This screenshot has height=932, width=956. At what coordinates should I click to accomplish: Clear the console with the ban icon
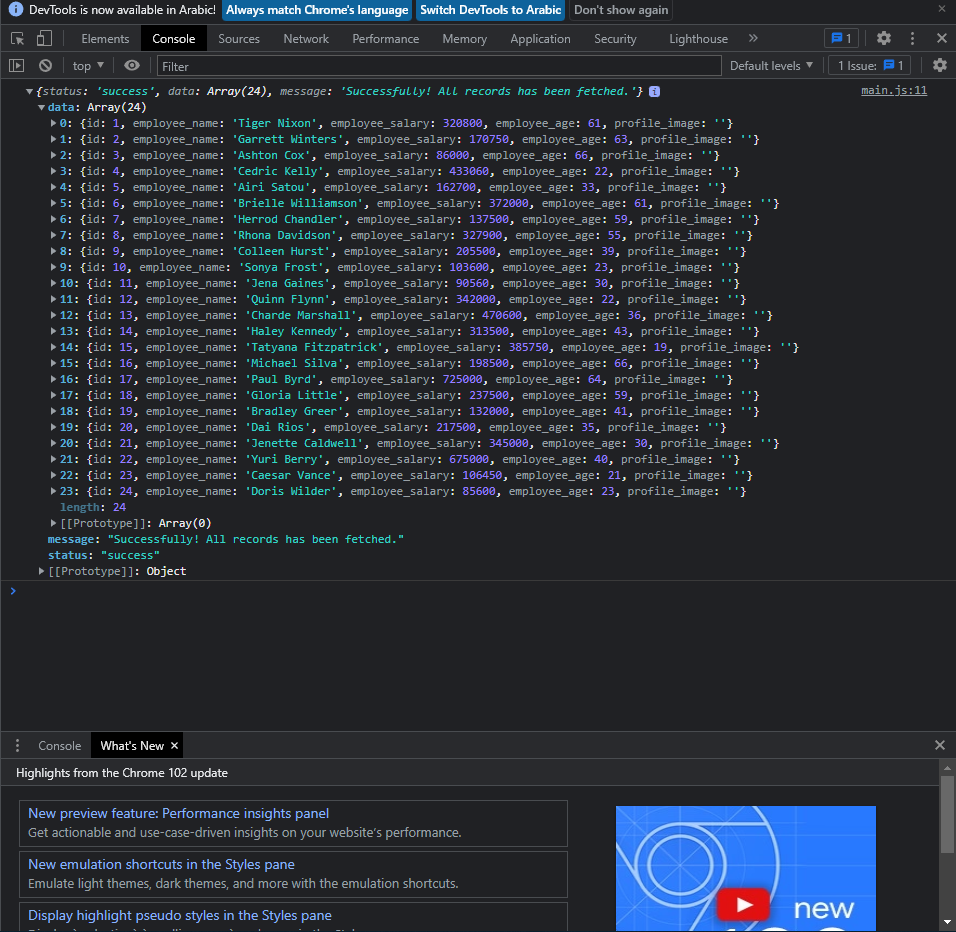pyautogui.click(x=45, y=65)
